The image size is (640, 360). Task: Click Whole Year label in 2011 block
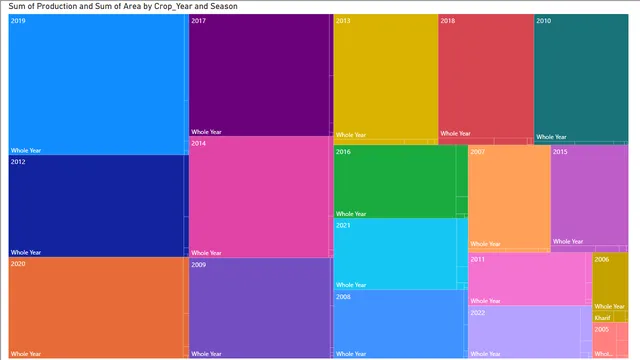(x=485, y=301)
